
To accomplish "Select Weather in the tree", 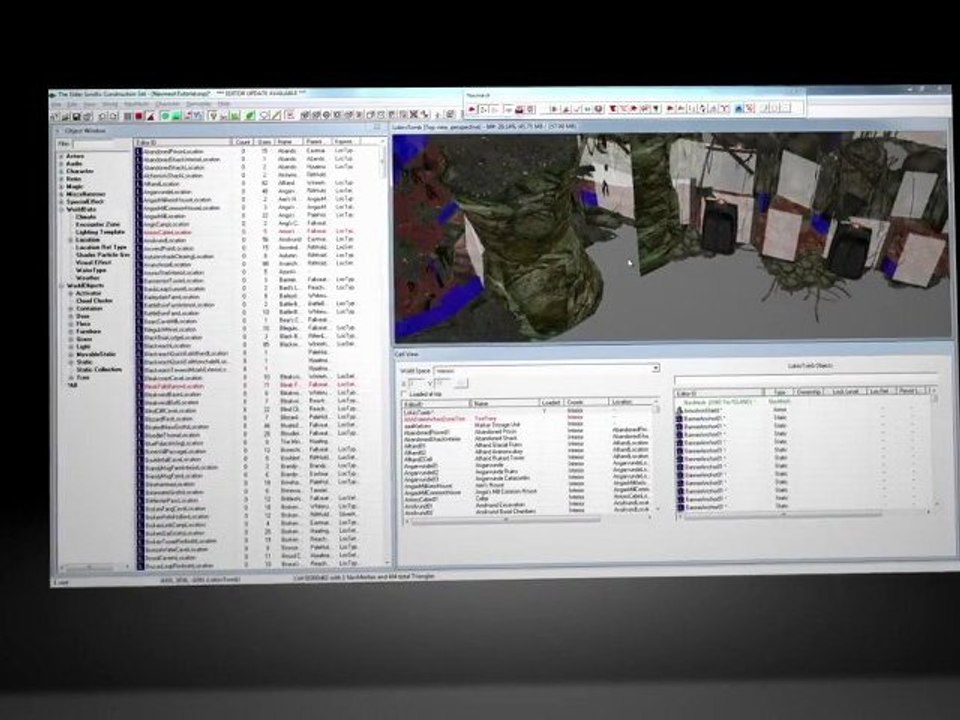I will click(x=88, y=277).
